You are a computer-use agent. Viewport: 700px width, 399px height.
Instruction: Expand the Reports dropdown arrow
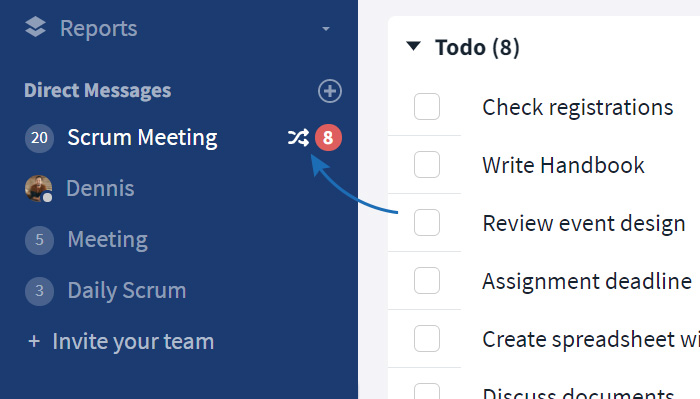tap(326, 29)
